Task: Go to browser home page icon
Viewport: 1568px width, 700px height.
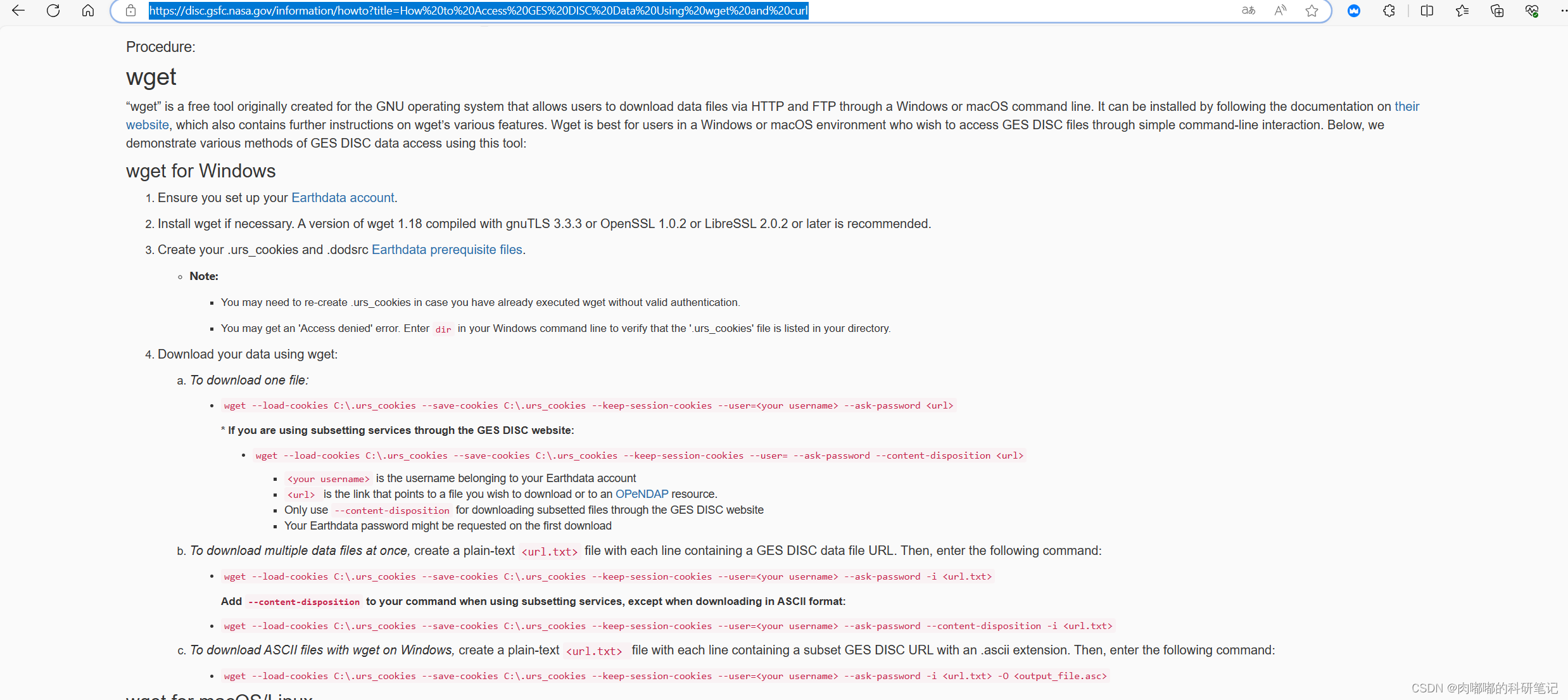Action: pos(88,11)
